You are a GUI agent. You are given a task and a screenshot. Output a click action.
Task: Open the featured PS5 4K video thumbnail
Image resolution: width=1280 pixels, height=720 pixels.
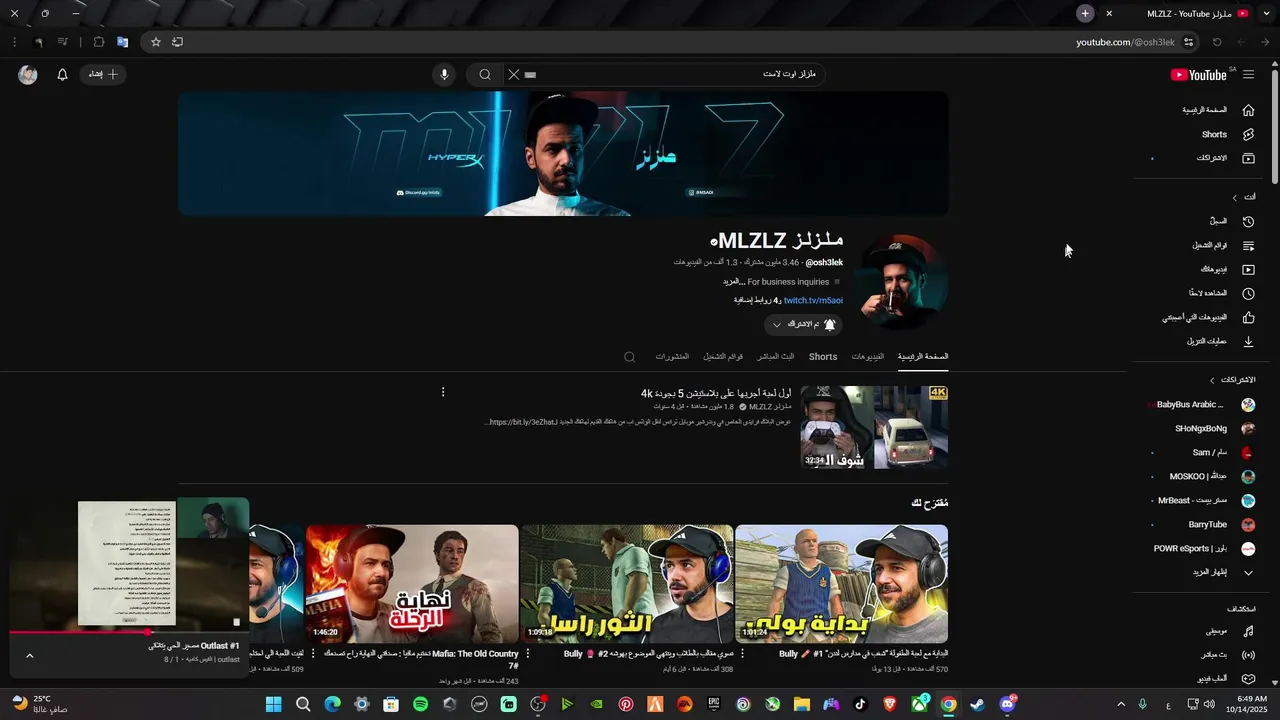click(874, 427)
